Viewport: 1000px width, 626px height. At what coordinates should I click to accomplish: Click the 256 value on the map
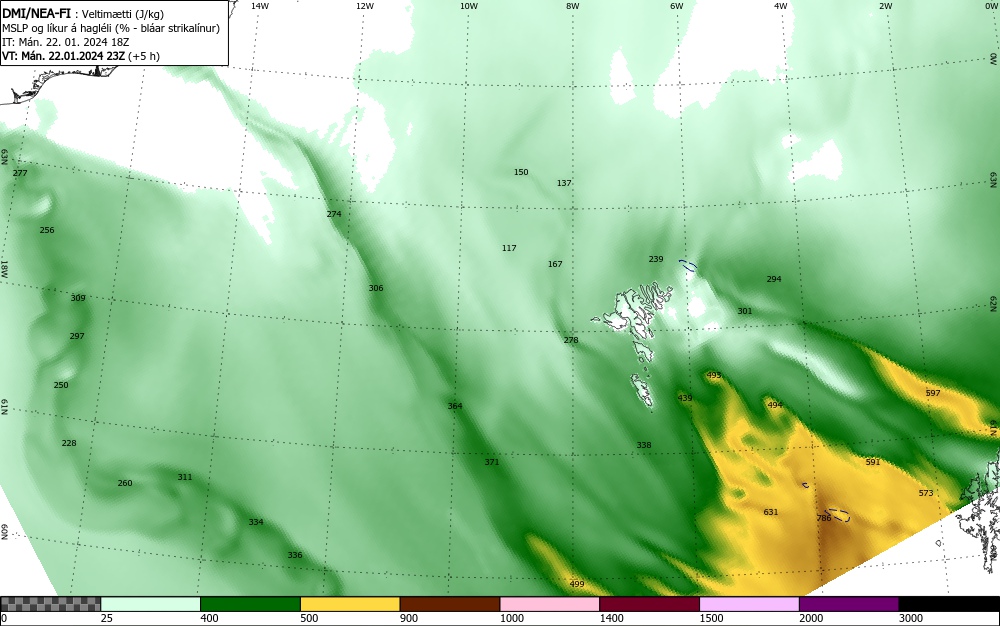click(x=47, y=230)
